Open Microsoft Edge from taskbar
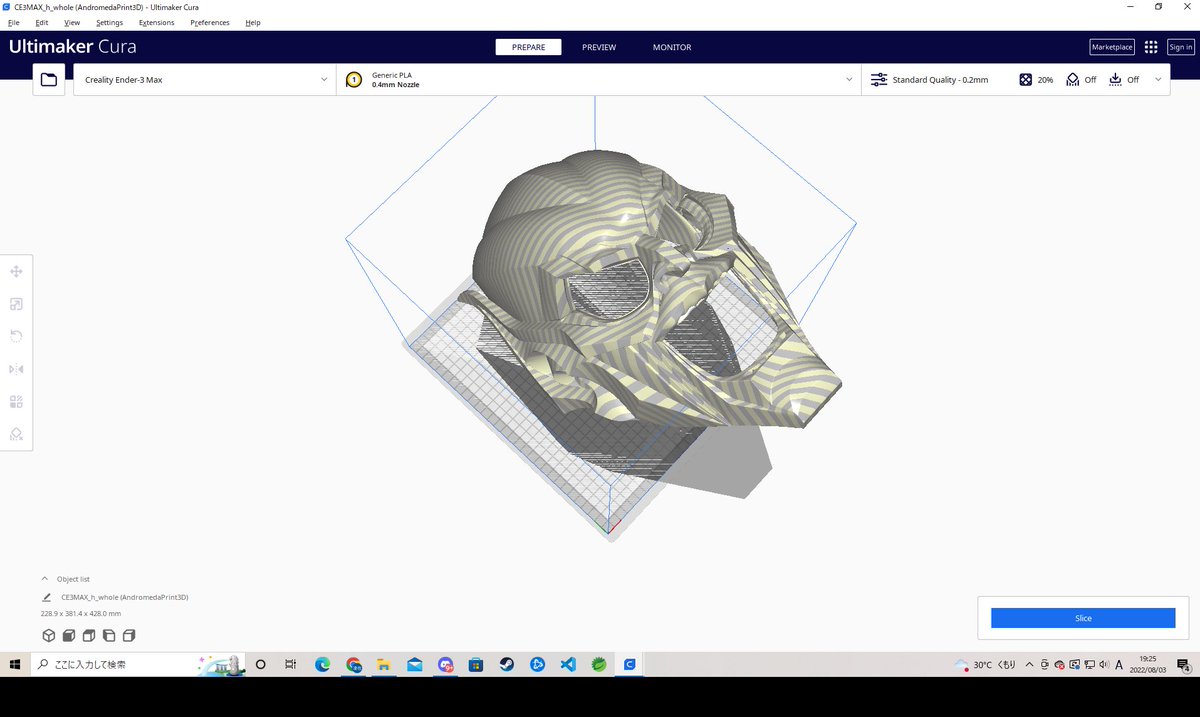Viewport: 1200px width, 717px height. point(322,664)
